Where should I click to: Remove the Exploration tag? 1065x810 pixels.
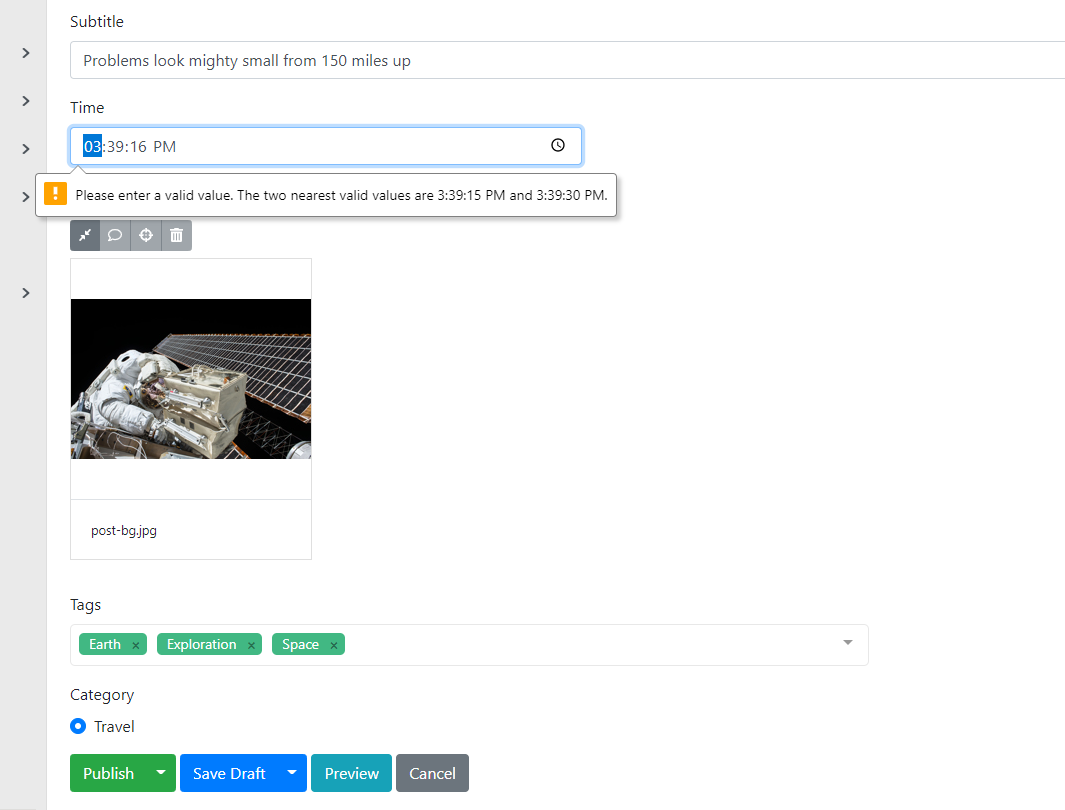tap(251, 645)
